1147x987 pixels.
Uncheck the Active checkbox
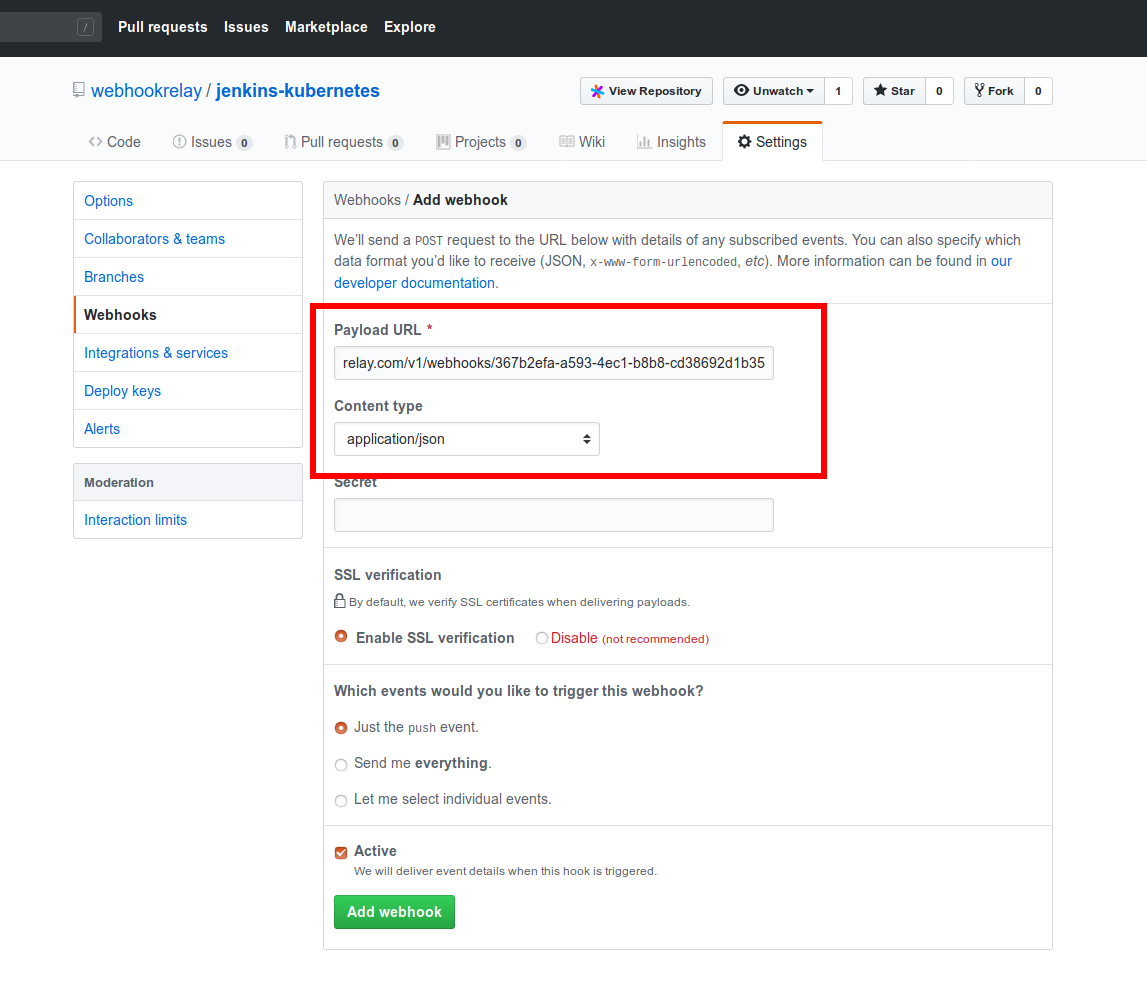click(341, 851)
